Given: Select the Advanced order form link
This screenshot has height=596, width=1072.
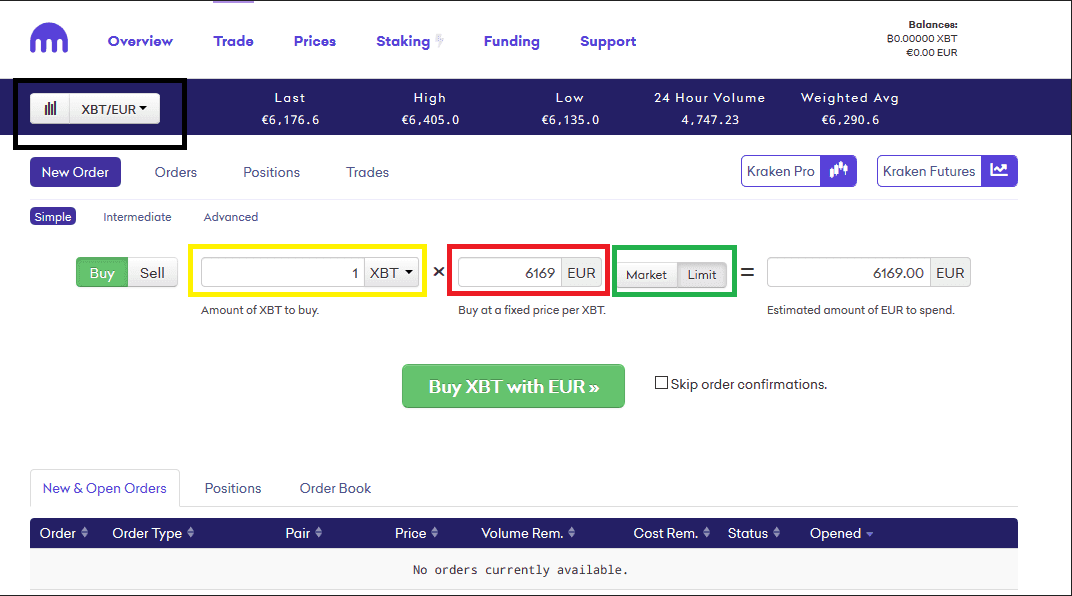Looking at the screenshot, I should (x=230, y=217).
